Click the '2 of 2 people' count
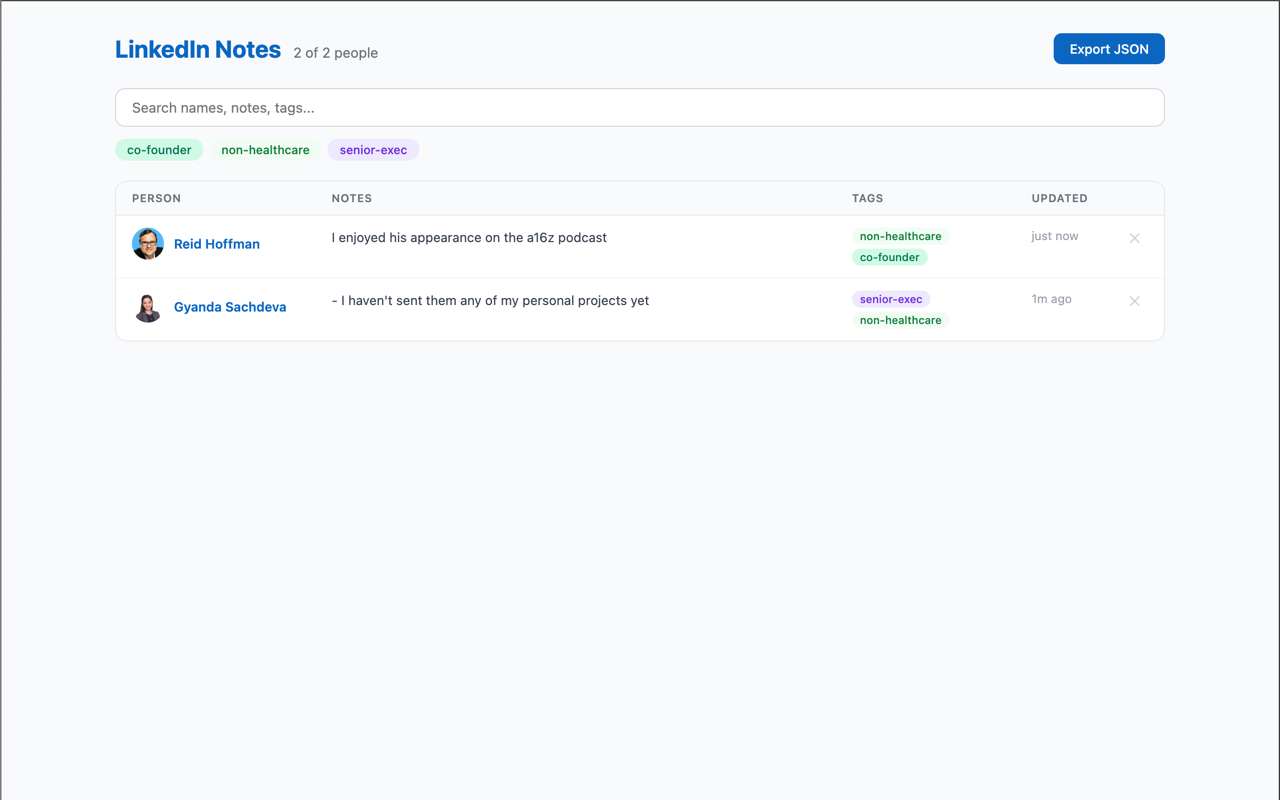Viewport: 1280px width, 800px height. 336,53
